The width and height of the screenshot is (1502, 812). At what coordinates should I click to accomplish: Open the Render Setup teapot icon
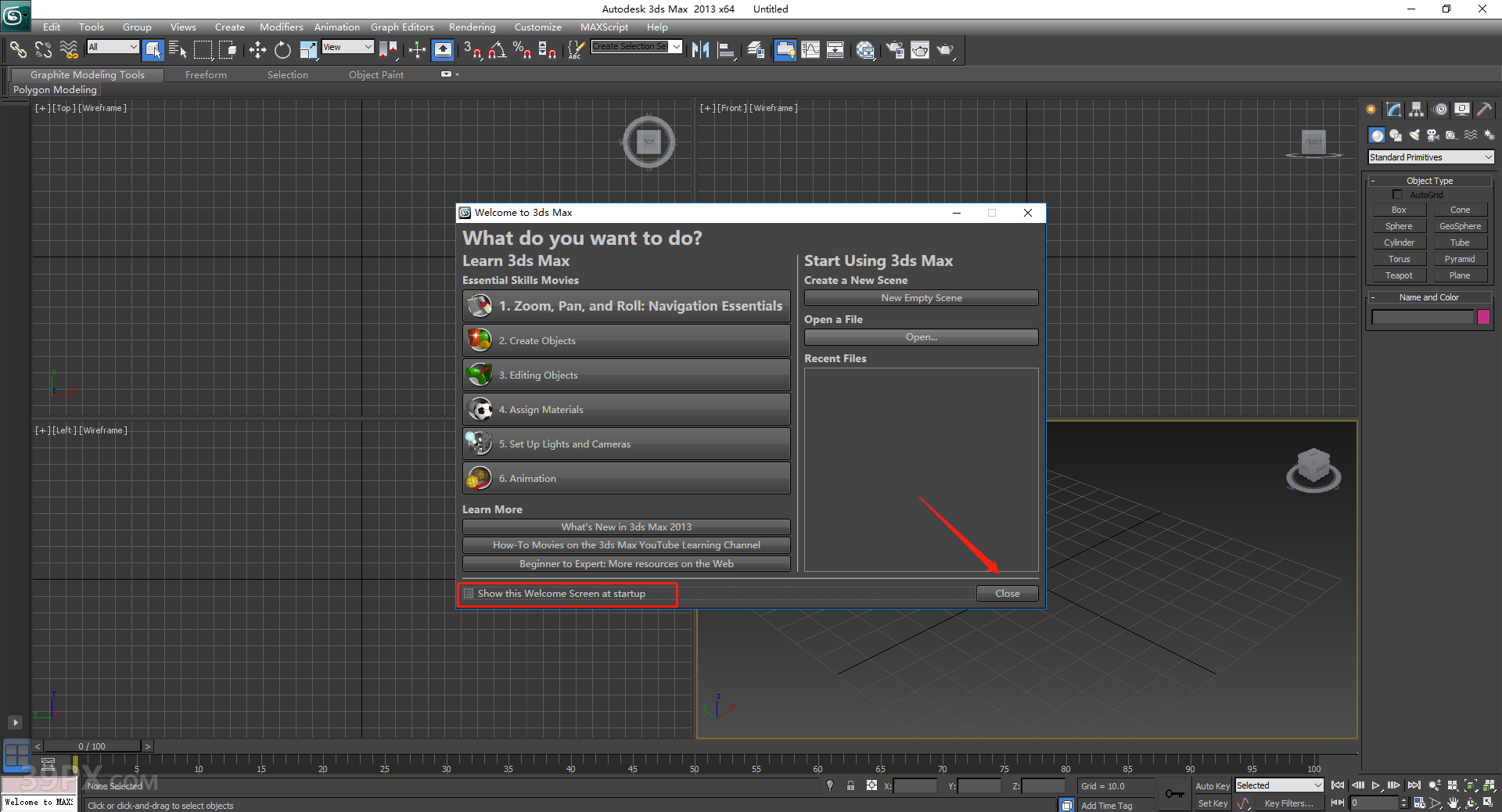pos(894,50)
